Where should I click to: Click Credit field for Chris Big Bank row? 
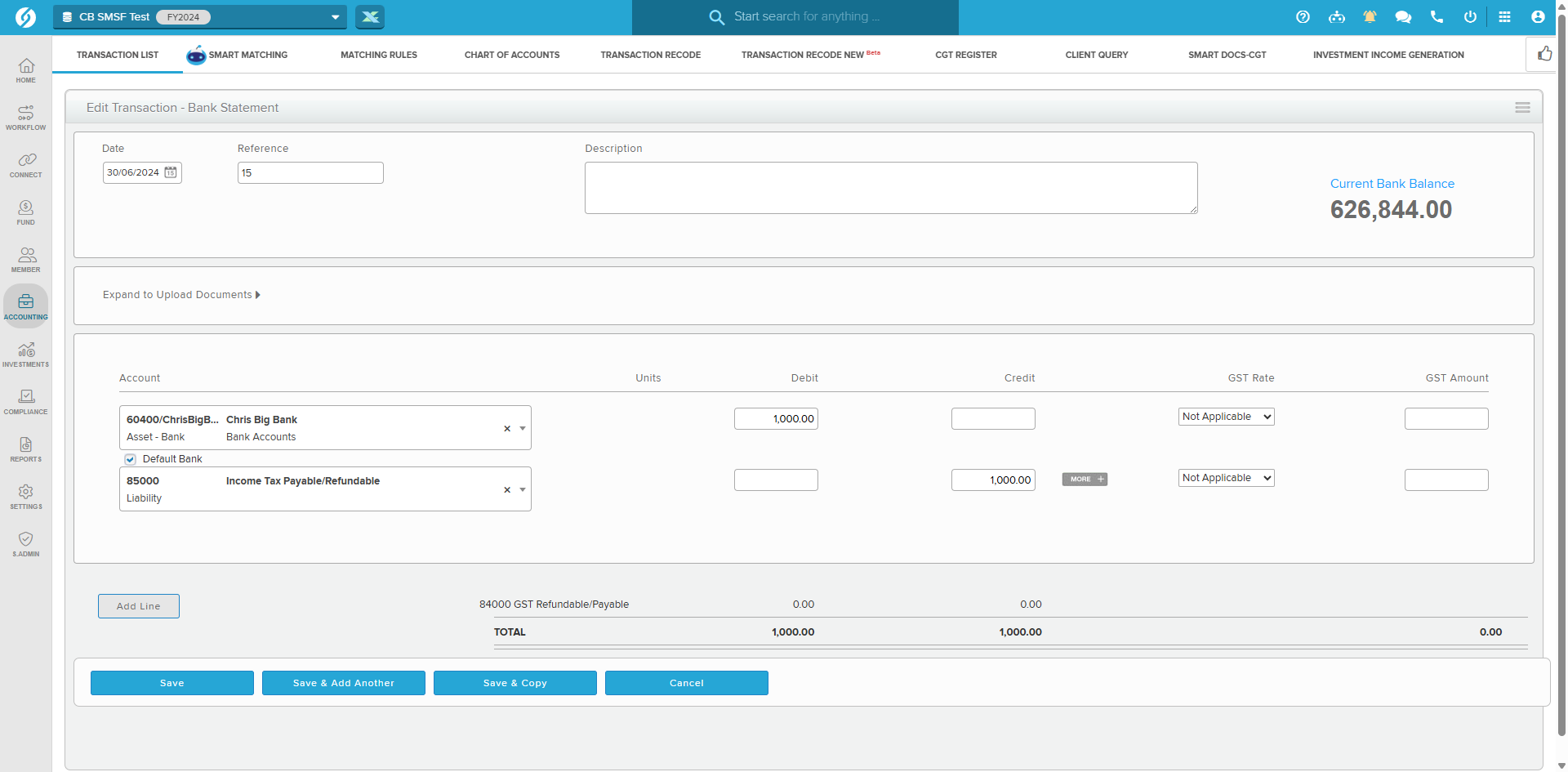tap(993, 418)
